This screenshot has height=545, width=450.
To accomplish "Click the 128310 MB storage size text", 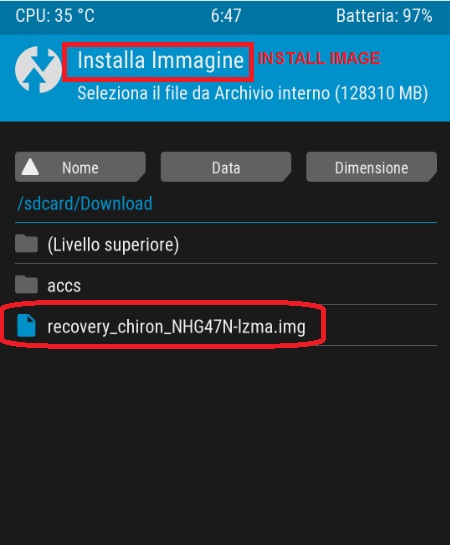I will pyautogui.click(x=381, y=93).
